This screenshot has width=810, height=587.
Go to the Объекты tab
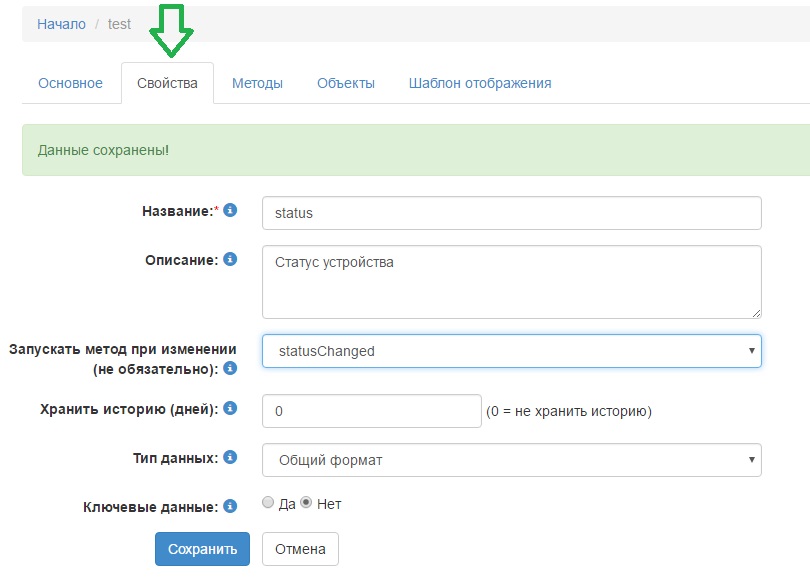346,83
